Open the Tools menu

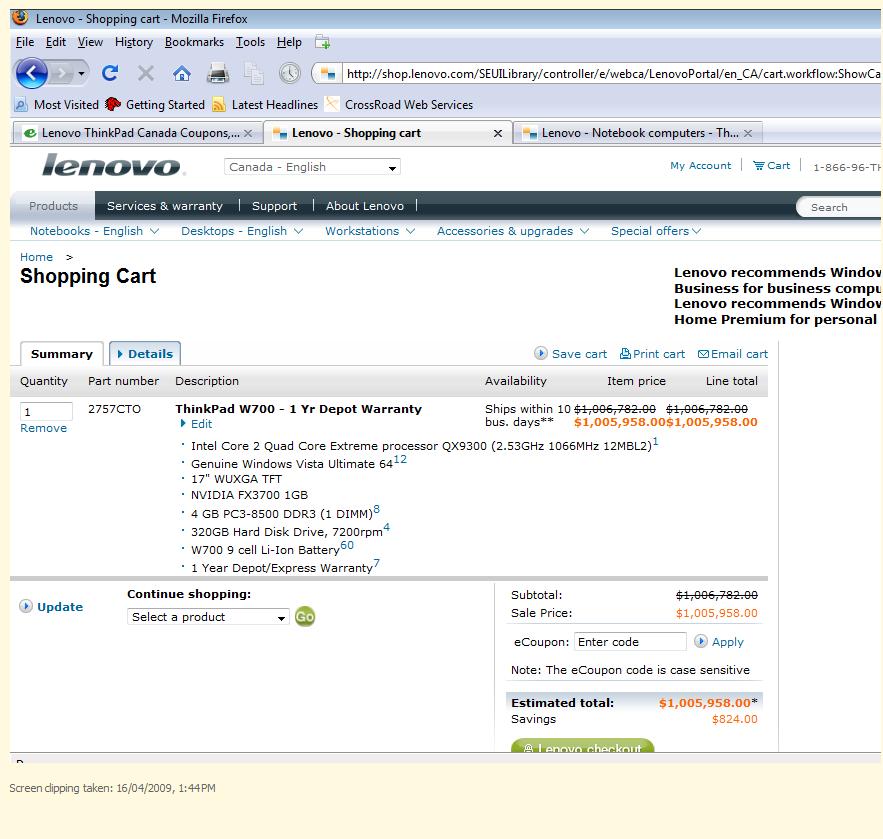[x=250, y=42]
